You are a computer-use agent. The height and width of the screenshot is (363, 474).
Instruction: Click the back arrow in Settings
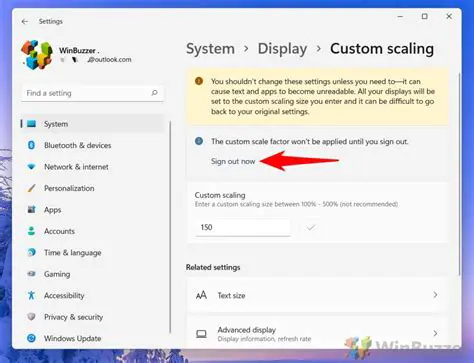tap(25, 21)
